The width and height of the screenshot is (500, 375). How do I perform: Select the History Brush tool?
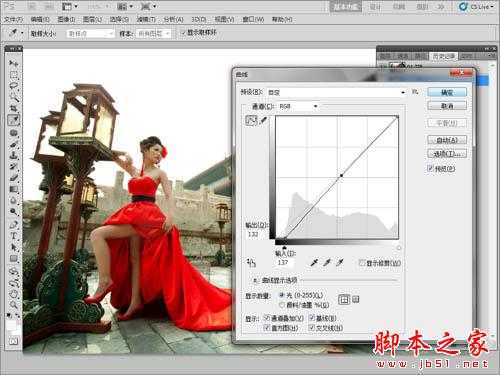pos(14,167)
